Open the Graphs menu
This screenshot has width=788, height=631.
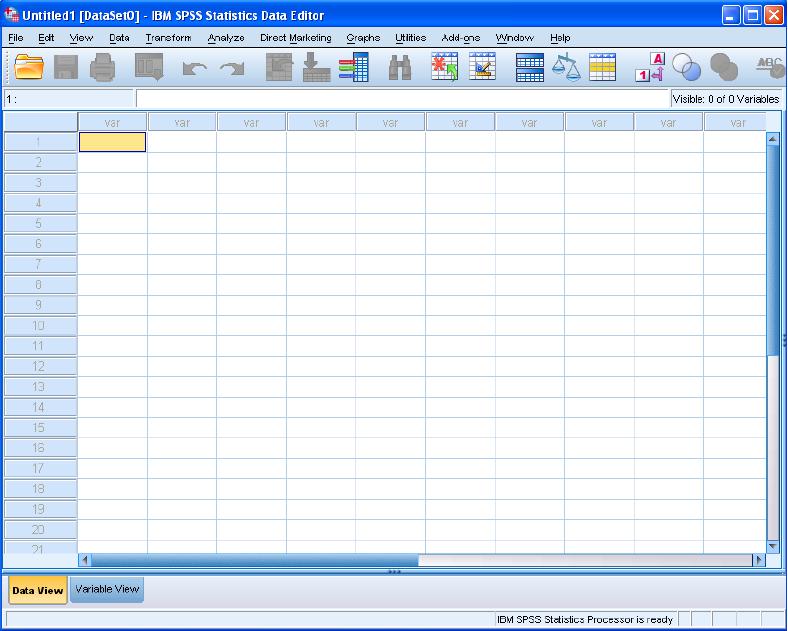[363, 38]
